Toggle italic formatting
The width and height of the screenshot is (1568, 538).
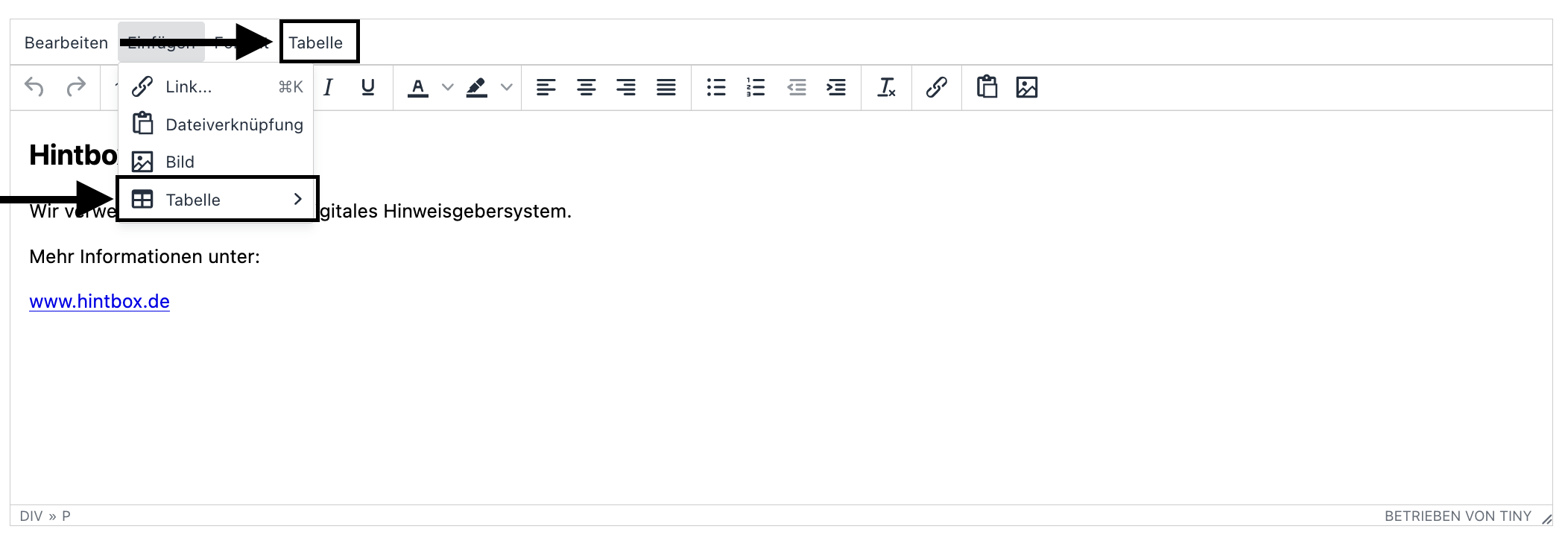(x=328, y=87)
